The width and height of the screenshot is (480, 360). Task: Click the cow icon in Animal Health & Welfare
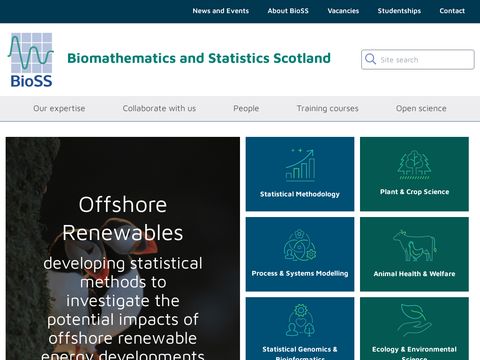click(x=414, y=246)
